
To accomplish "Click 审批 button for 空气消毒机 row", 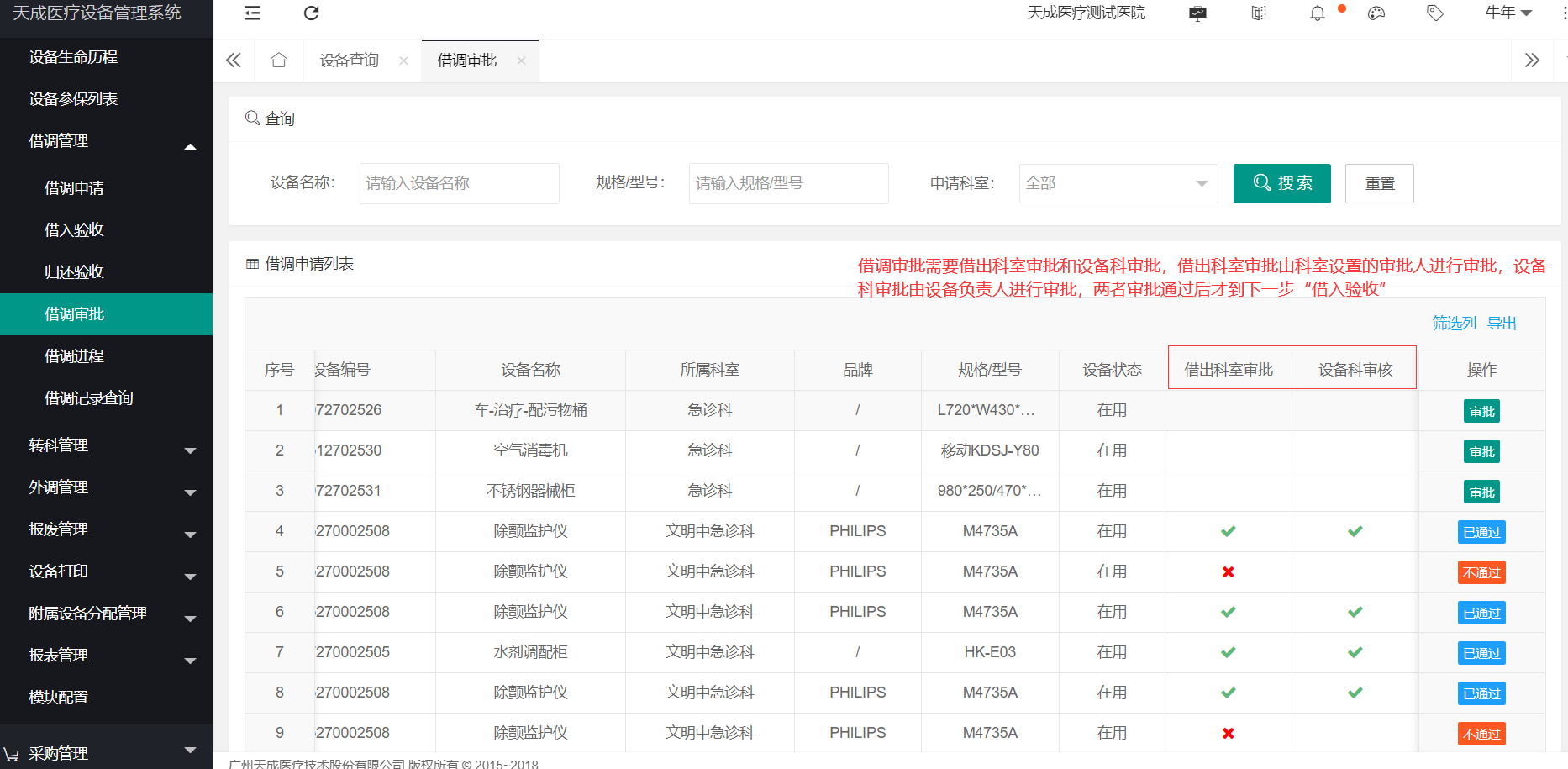I will click(x=1481, y=451).
